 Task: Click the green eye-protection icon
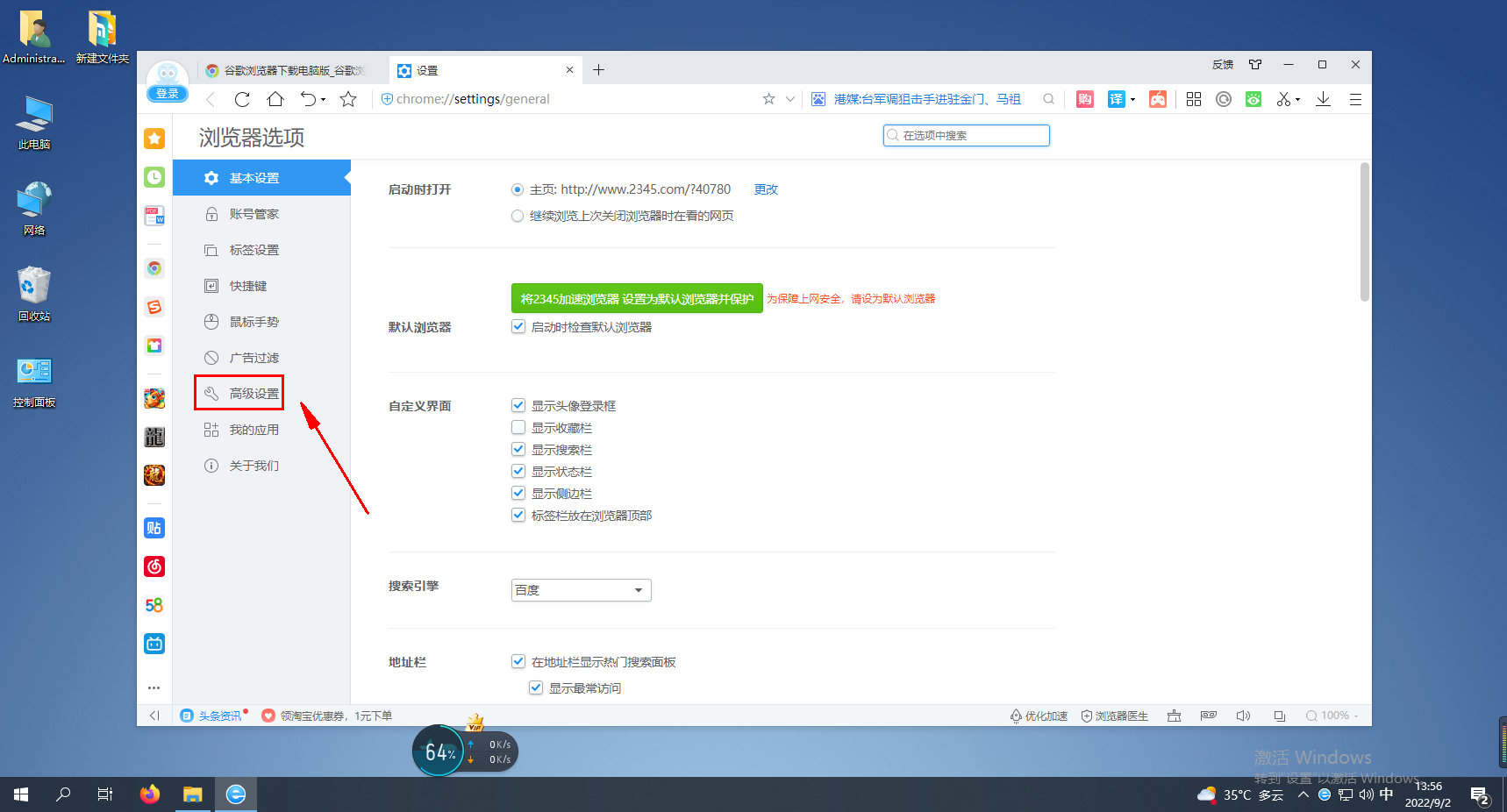point(1253,99)
